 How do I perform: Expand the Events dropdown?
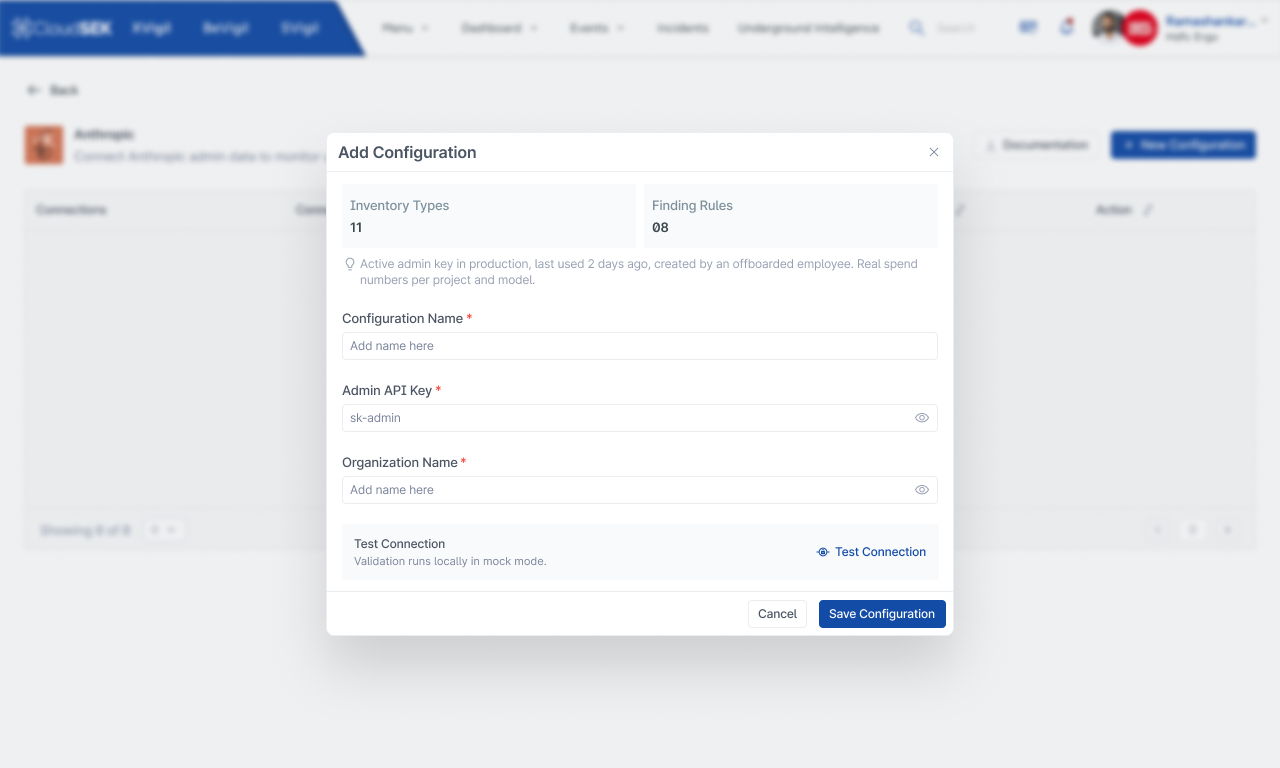click(x=597, y=28)
